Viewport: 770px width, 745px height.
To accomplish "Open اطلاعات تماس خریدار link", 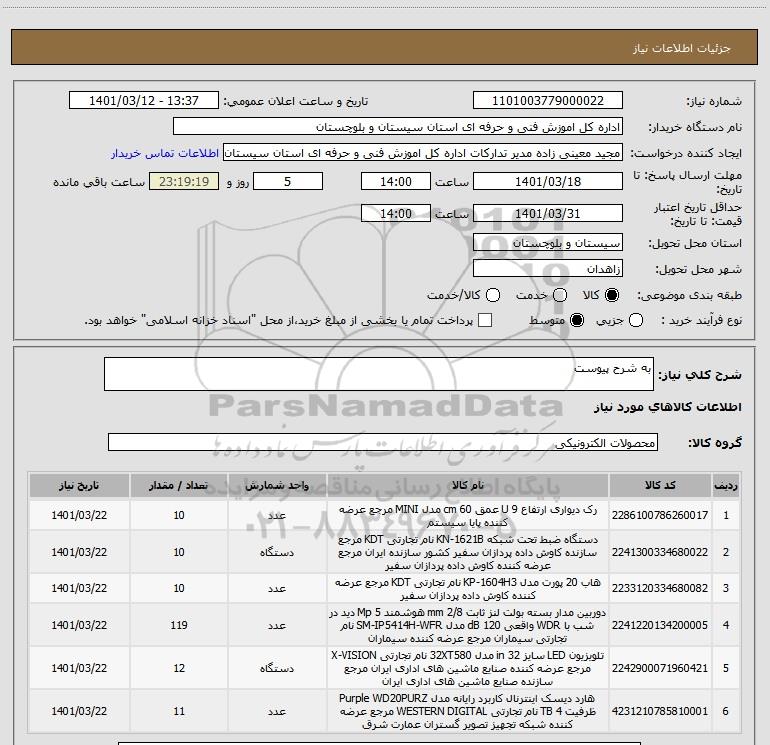I will 165,153.
